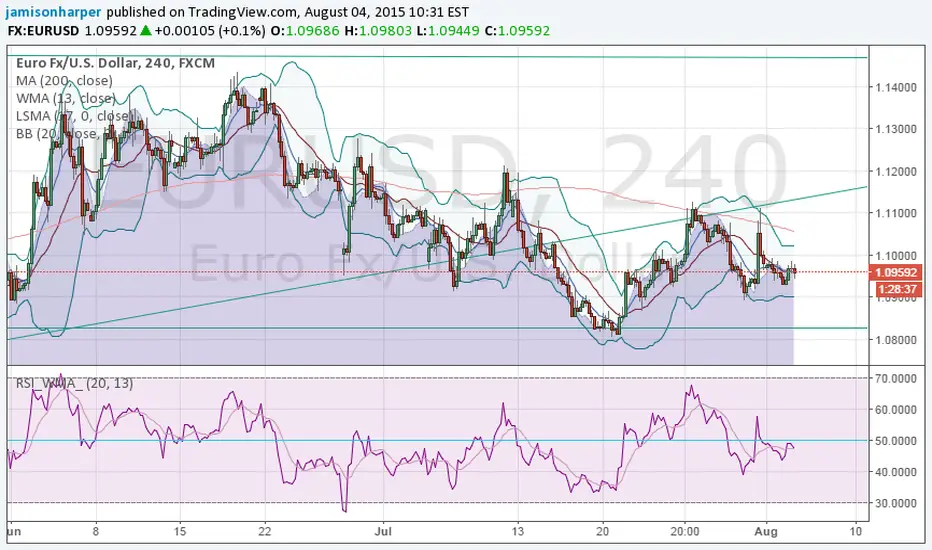The height and width of the screenshot is (550, 932).
Task: Select the 22 date on the time axis
Action: click(265, 531)
